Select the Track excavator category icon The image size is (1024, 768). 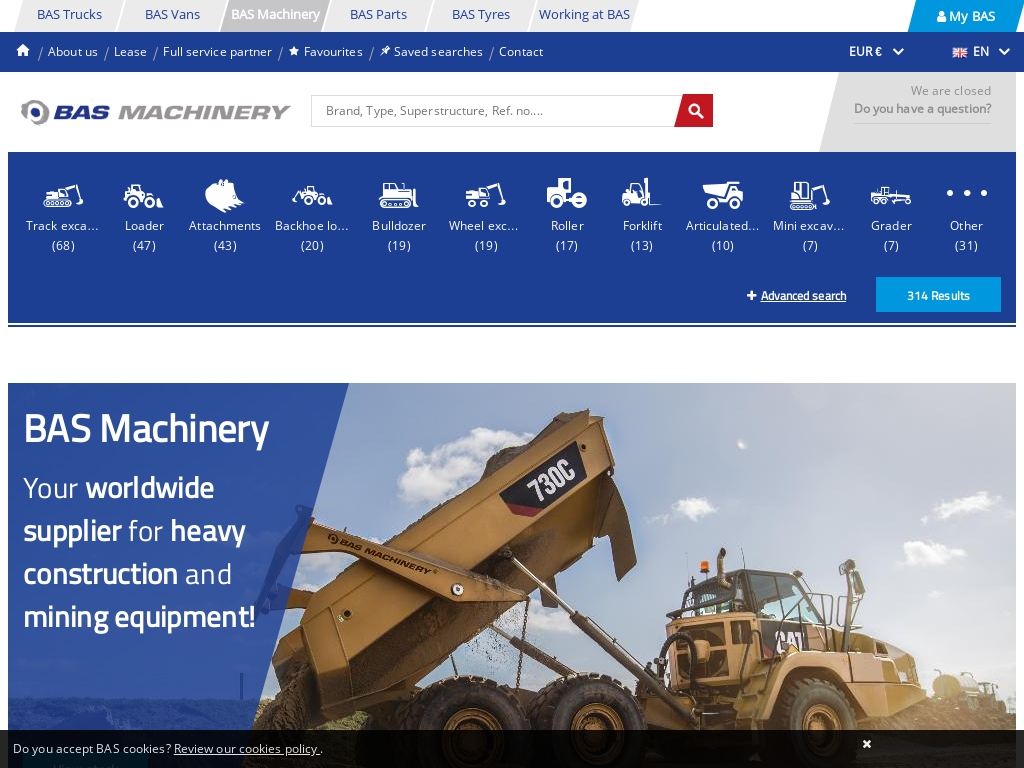[x=63, y=196]
